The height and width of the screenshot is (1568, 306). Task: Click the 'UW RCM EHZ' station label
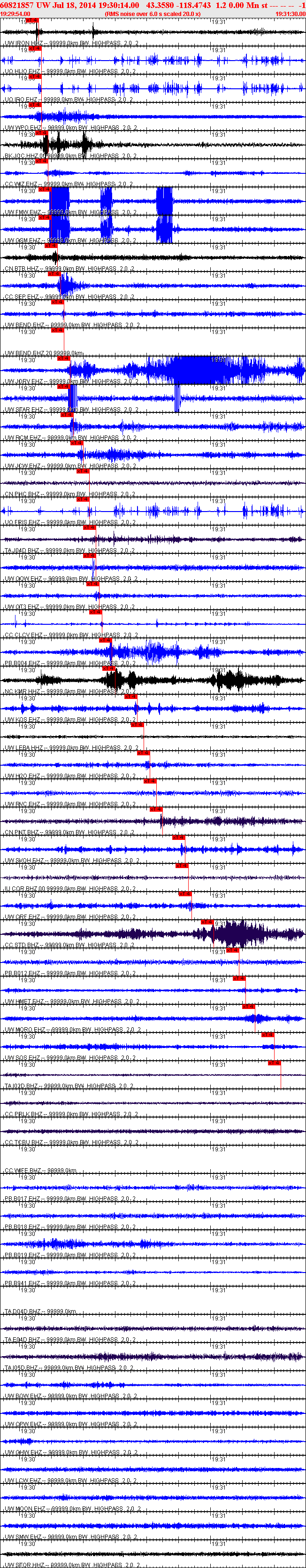pyautogui.click(x=23, y=438)
